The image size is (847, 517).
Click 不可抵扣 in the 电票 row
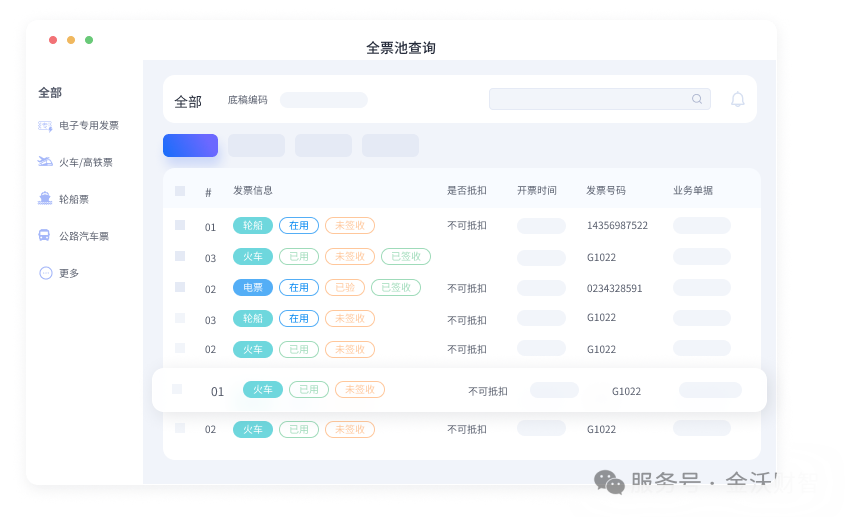coord(467,288)
